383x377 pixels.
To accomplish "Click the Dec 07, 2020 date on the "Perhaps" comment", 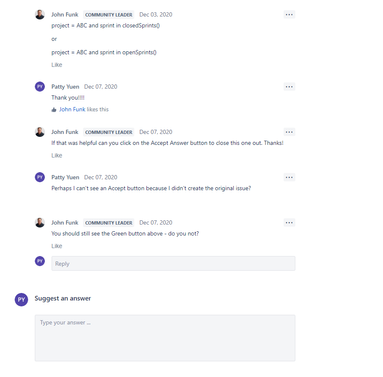I will pos(101,177).
